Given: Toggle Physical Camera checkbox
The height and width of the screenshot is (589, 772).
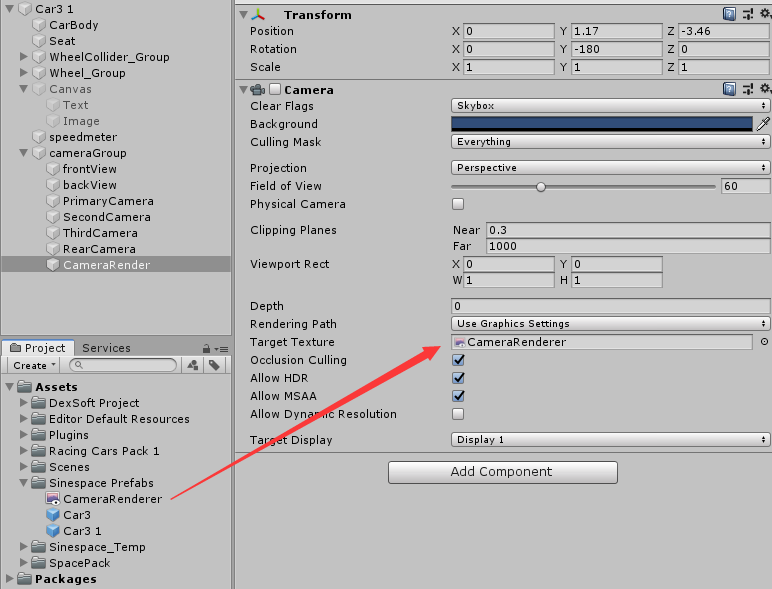Looking at the screenshot, I should click(458, 204).
